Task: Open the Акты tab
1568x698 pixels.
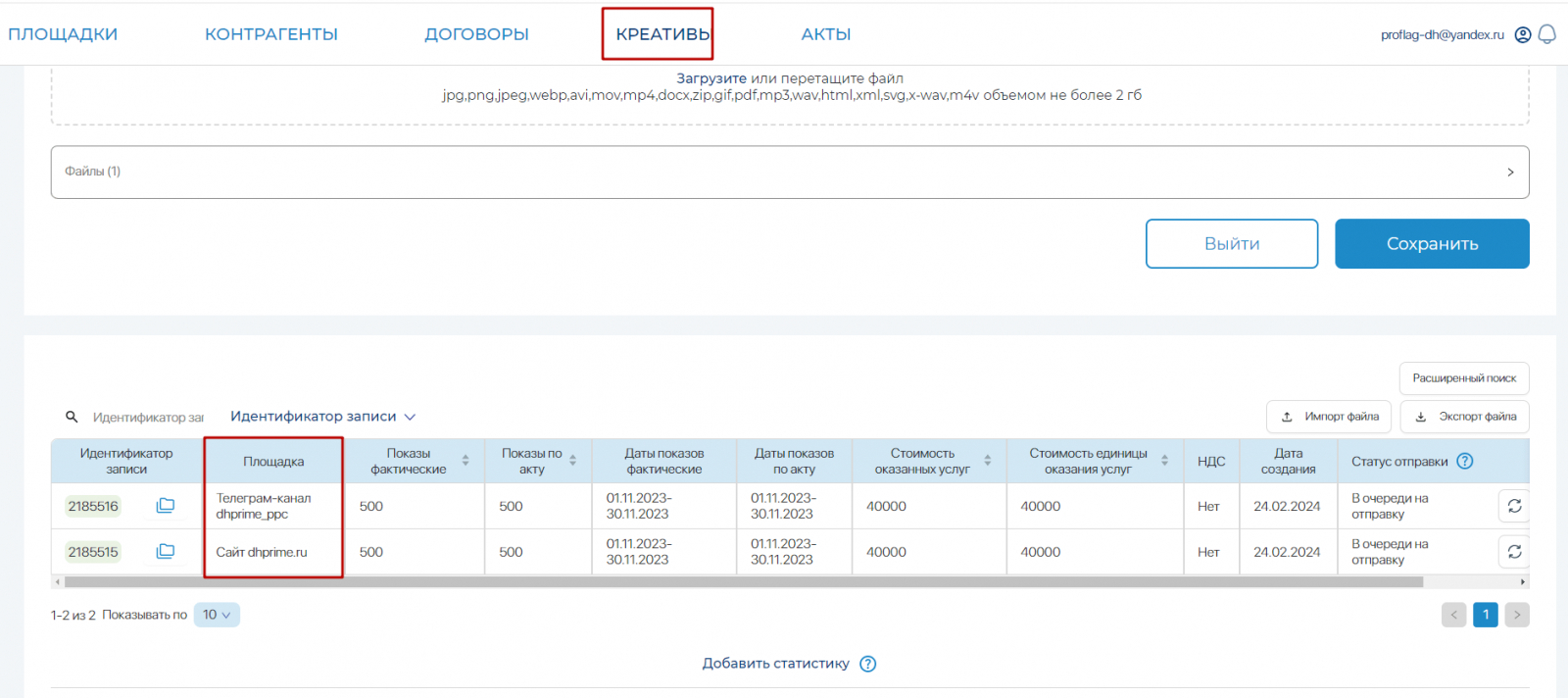Action: point(825,34)
